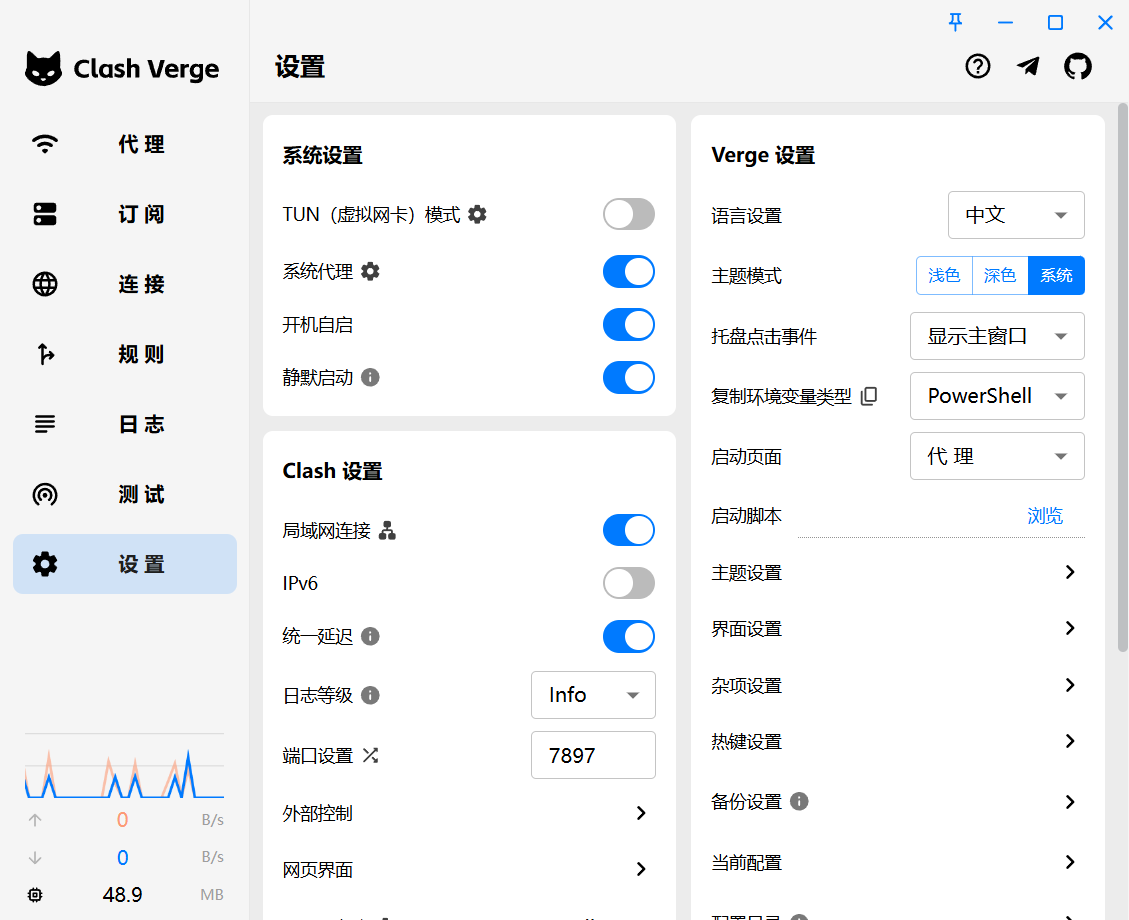Open the 日志等级 Info dropdown
This screenshot has width=1129, height=920.
pyautogui.click(x=593, y=695)
